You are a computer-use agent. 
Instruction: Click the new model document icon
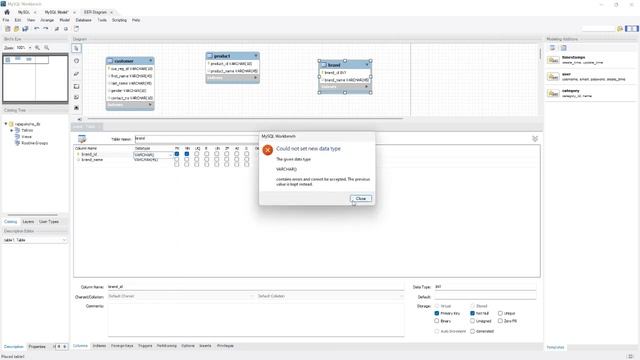click(x=7, y=29)
